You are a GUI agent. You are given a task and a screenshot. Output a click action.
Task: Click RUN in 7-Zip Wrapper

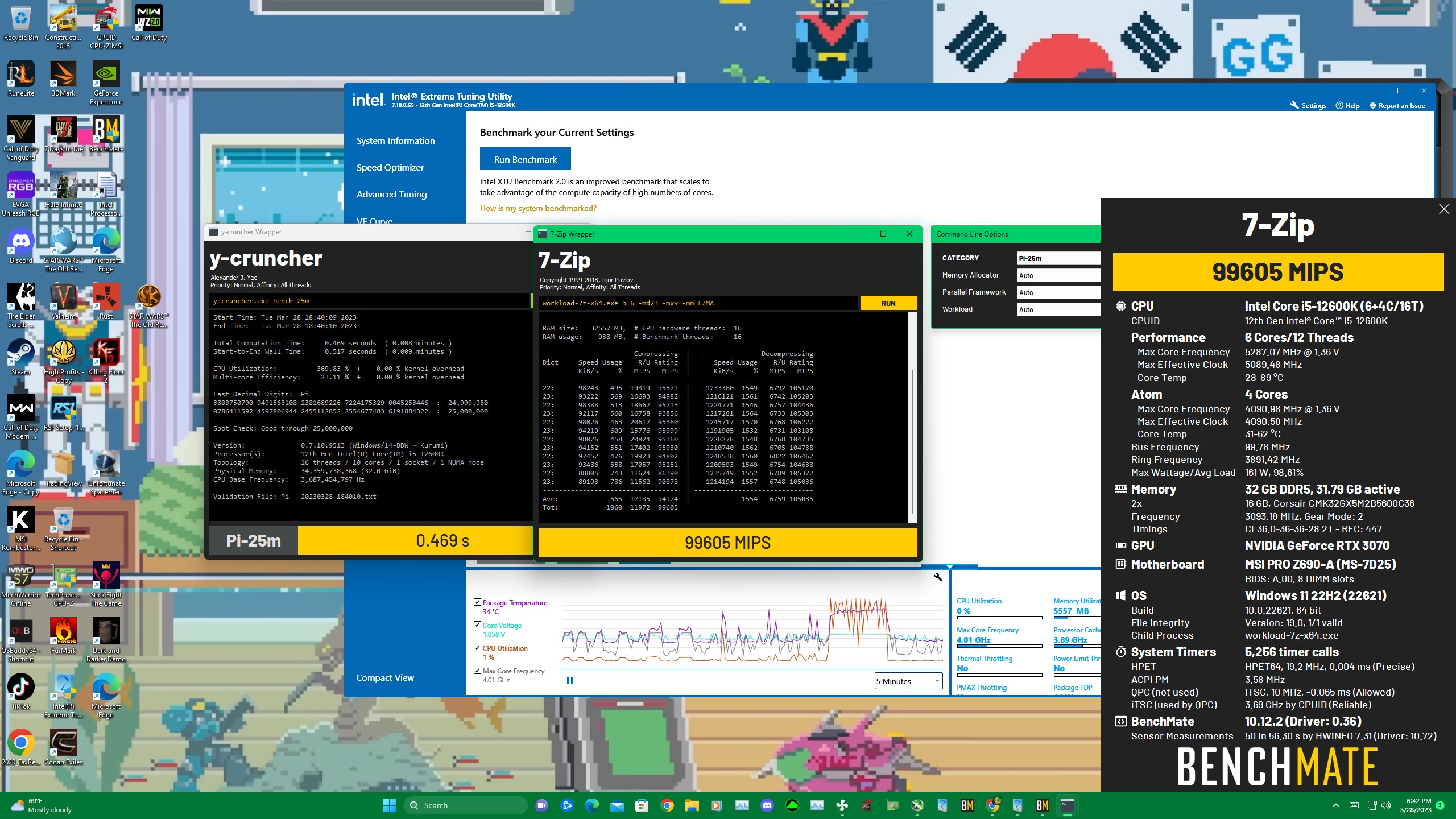click(x=888, y=303)
